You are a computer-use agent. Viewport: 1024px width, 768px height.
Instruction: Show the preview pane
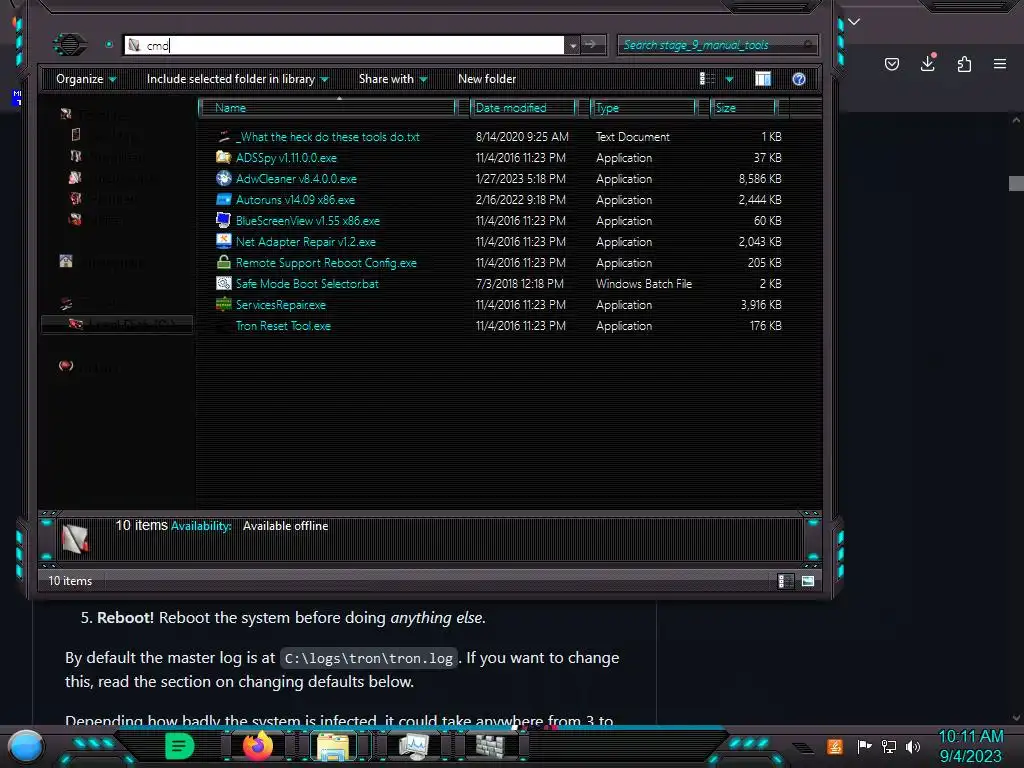(763, 79)
